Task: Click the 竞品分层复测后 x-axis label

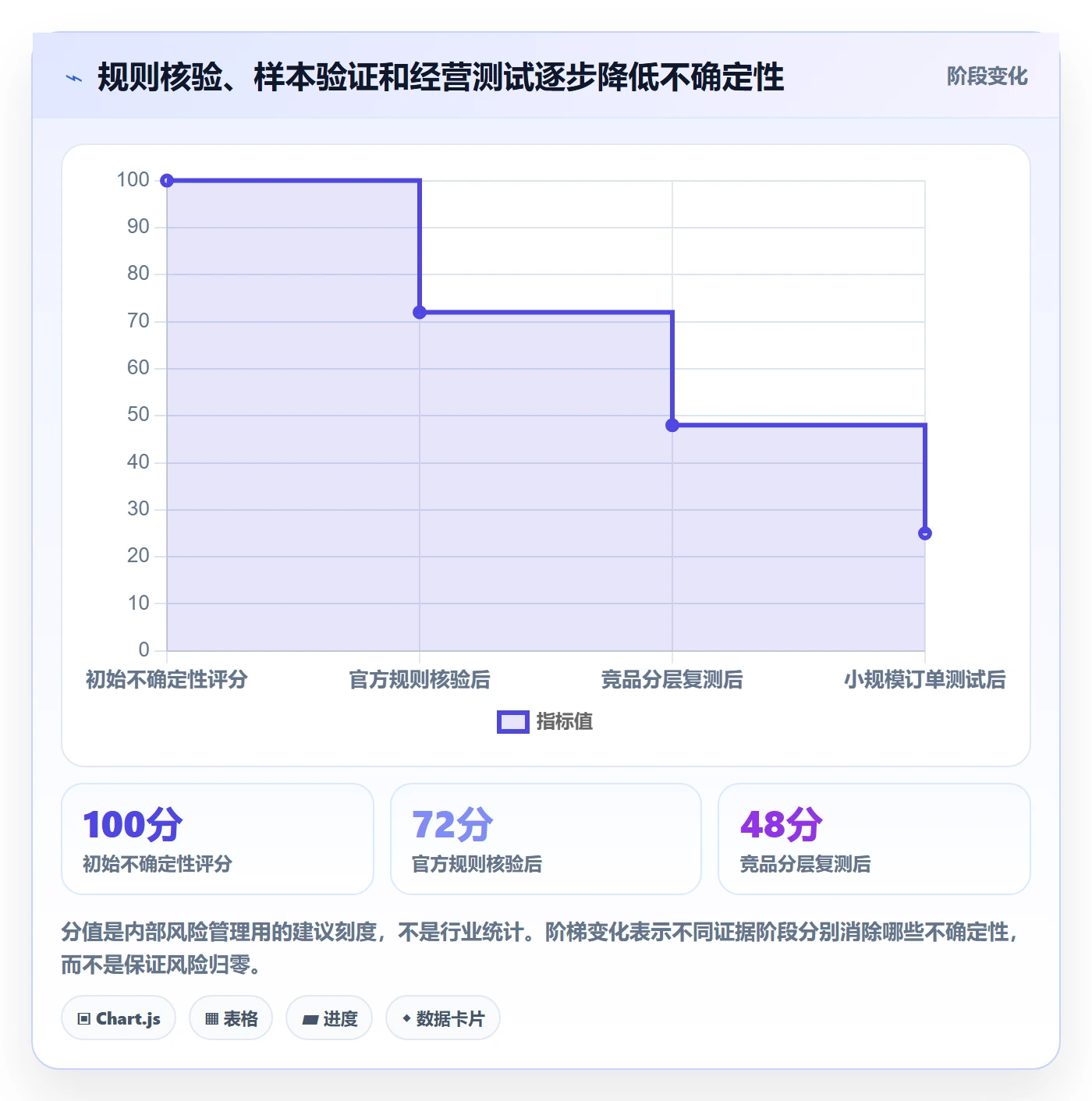Action: 672,680
